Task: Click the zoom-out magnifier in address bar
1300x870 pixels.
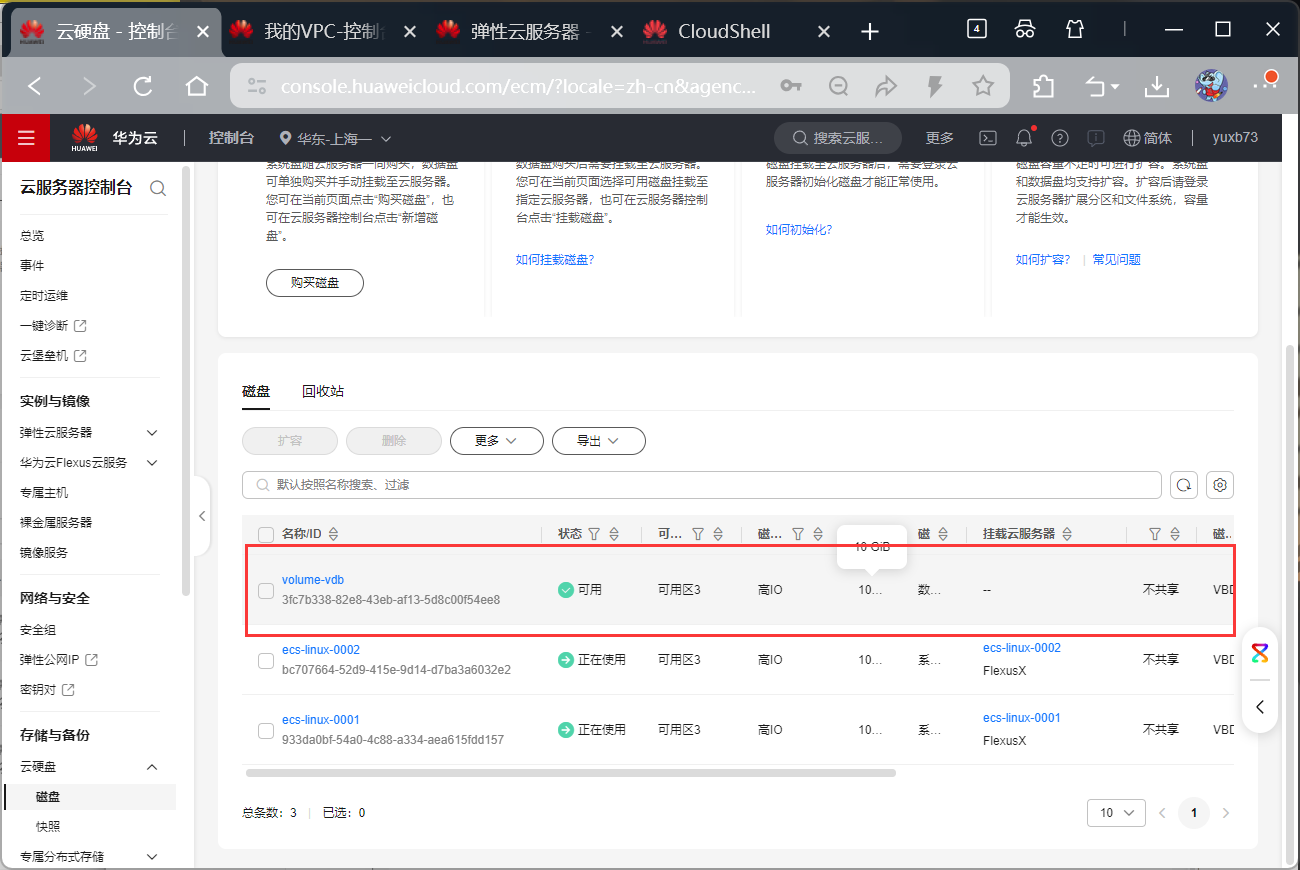Action: click(839, 87)
